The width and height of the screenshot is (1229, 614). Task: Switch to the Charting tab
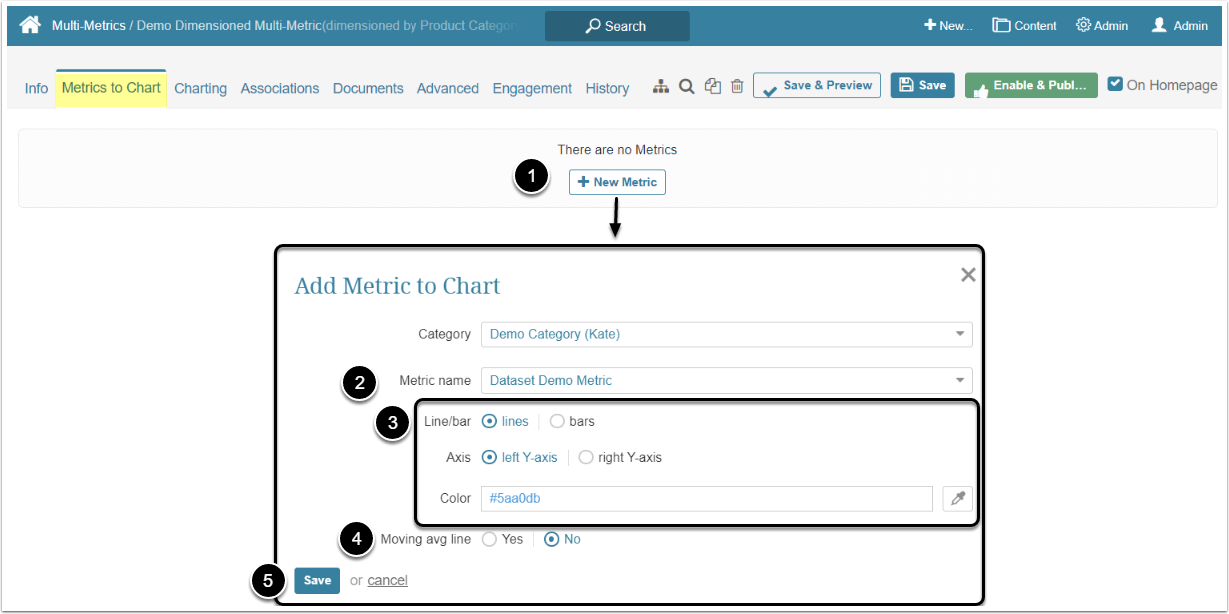click(x=200, y=88)
